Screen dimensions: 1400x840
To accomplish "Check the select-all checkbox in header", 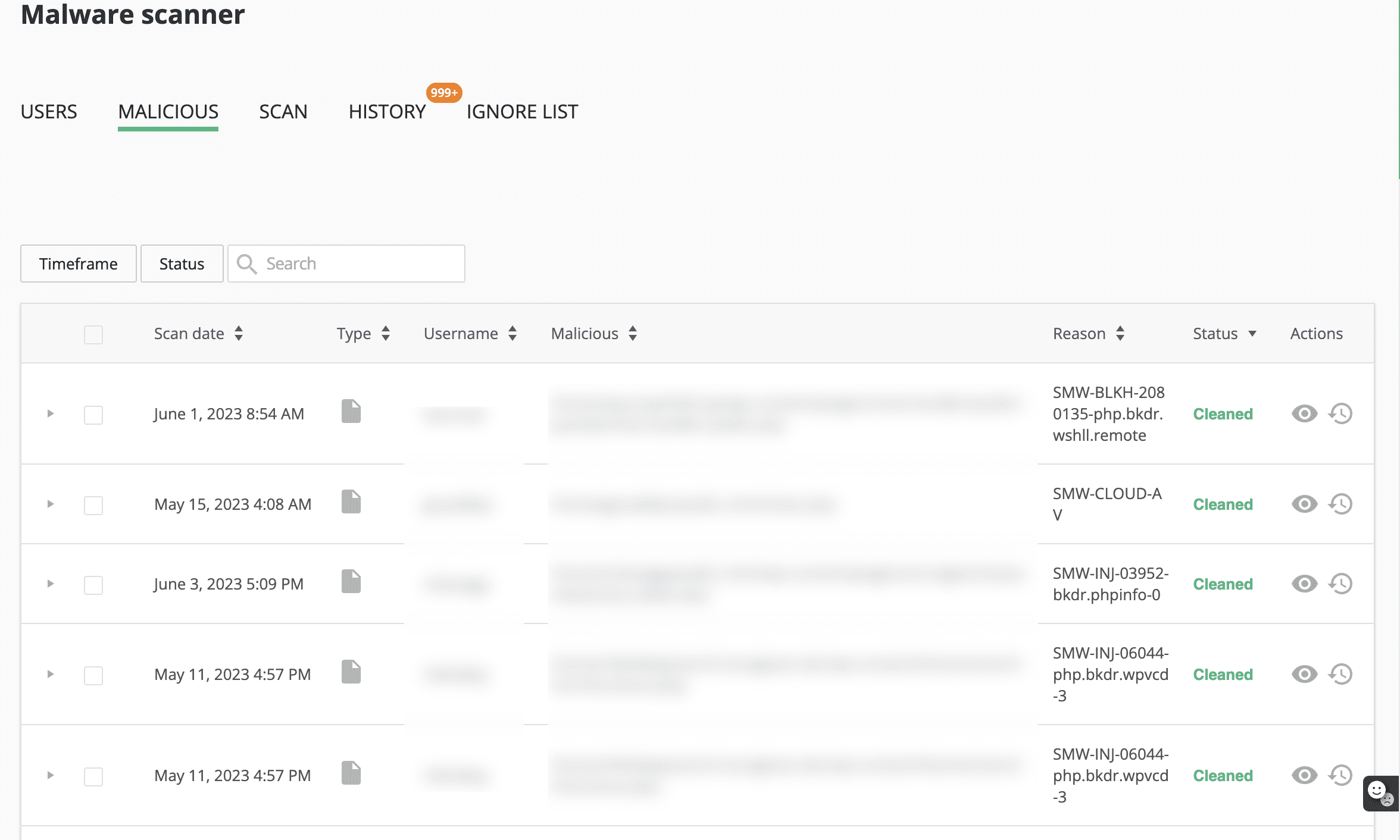I will tap(93, 334).
